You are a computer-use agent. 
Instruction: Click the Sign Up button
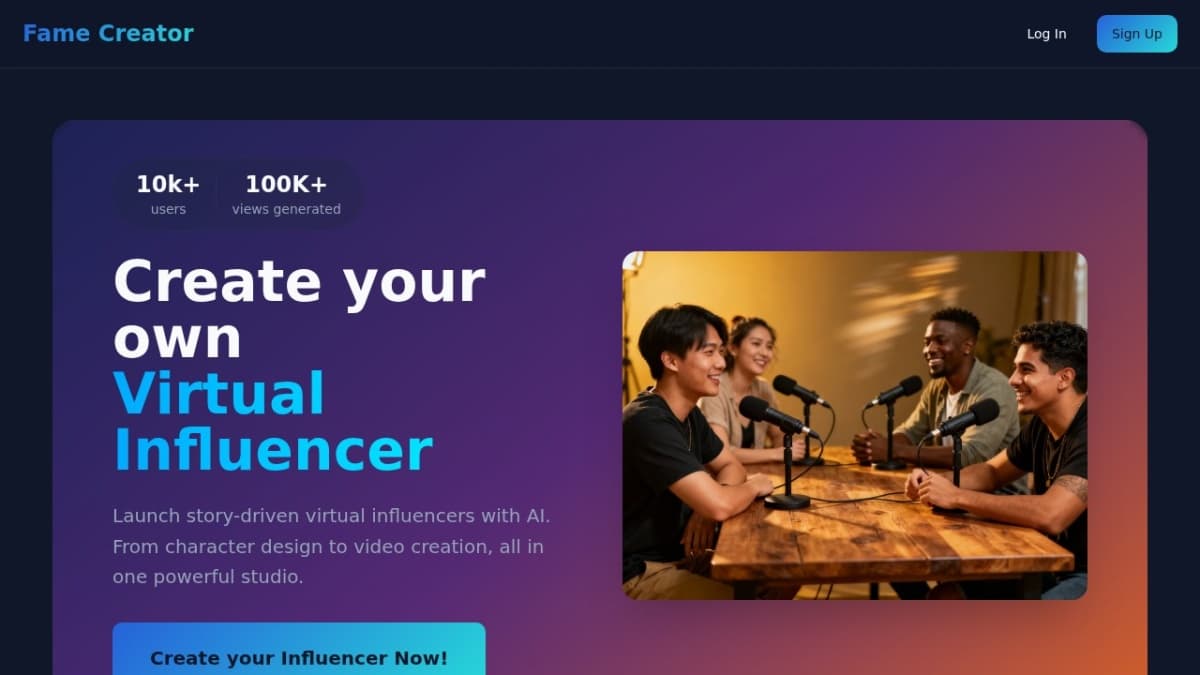point(1137,34)
